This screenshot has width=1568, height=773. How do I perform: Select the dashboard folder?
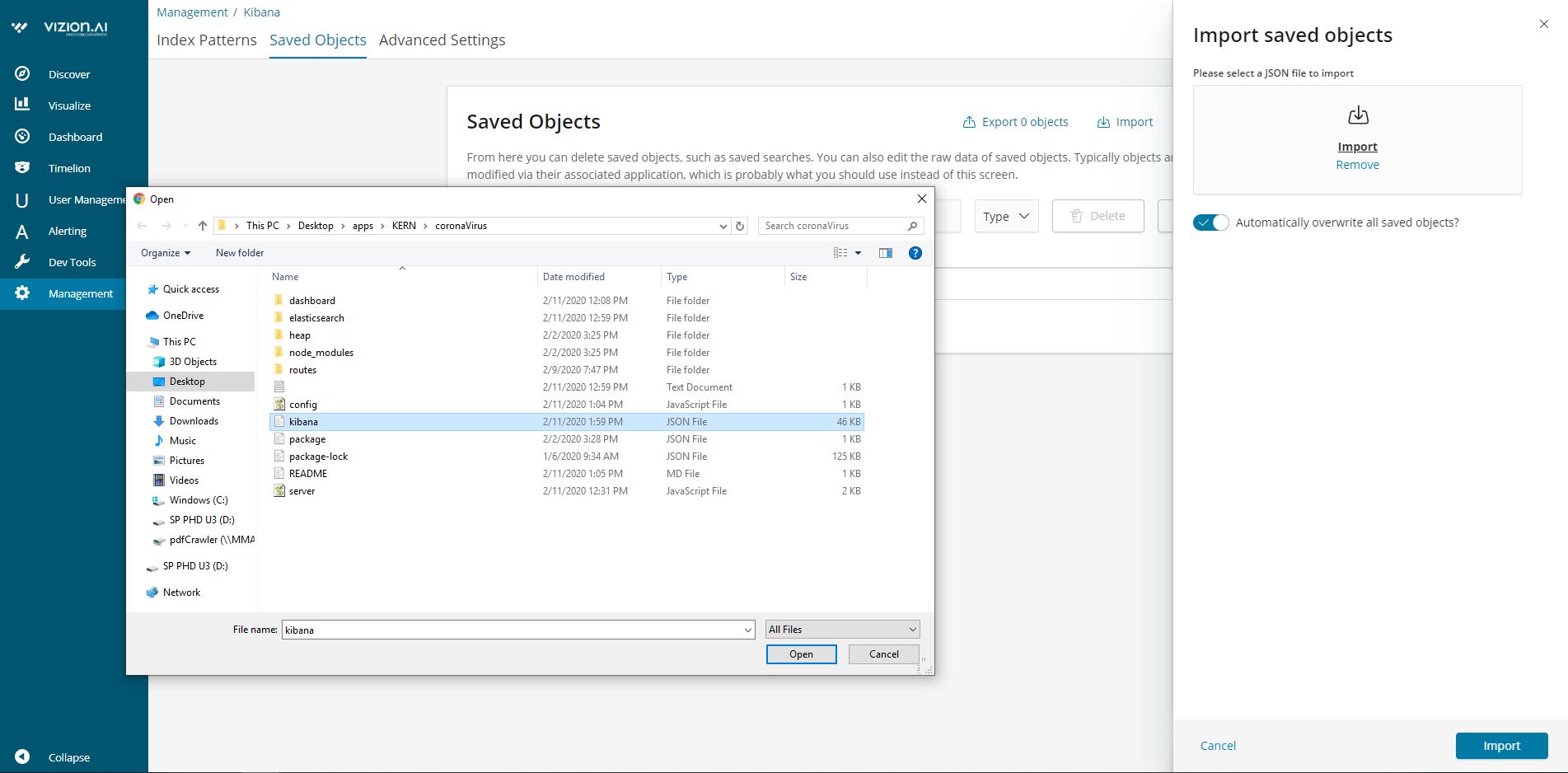click(x=312, y=301)
